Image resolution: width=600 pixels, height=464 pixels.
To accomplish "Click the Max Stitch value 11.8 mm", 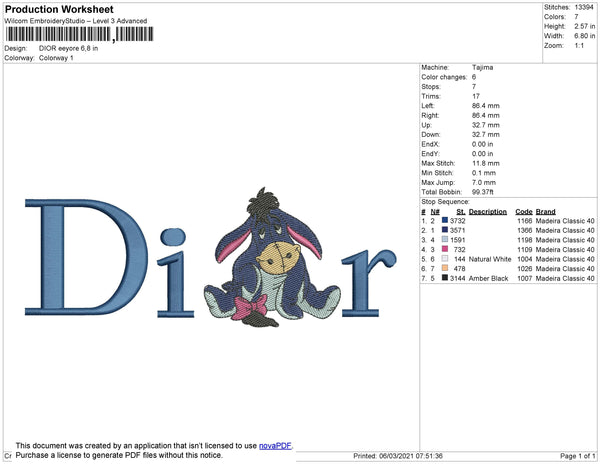I will (x=486, y=163).
